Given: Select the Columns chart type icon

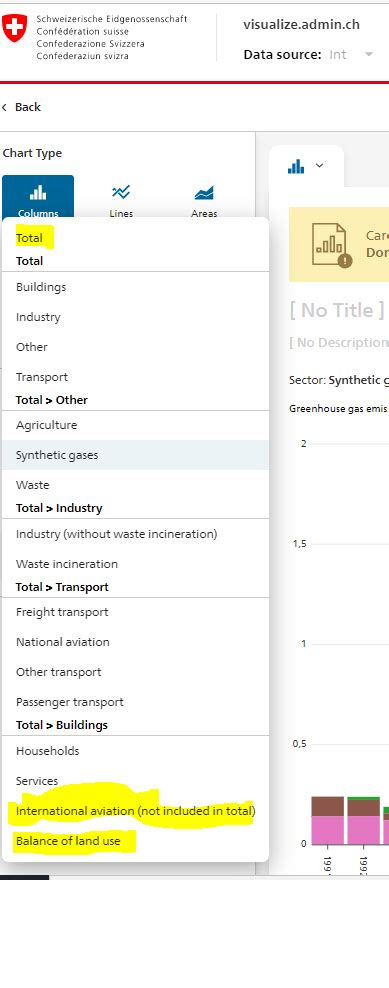Looking at the screenshot, I should 38,193.
